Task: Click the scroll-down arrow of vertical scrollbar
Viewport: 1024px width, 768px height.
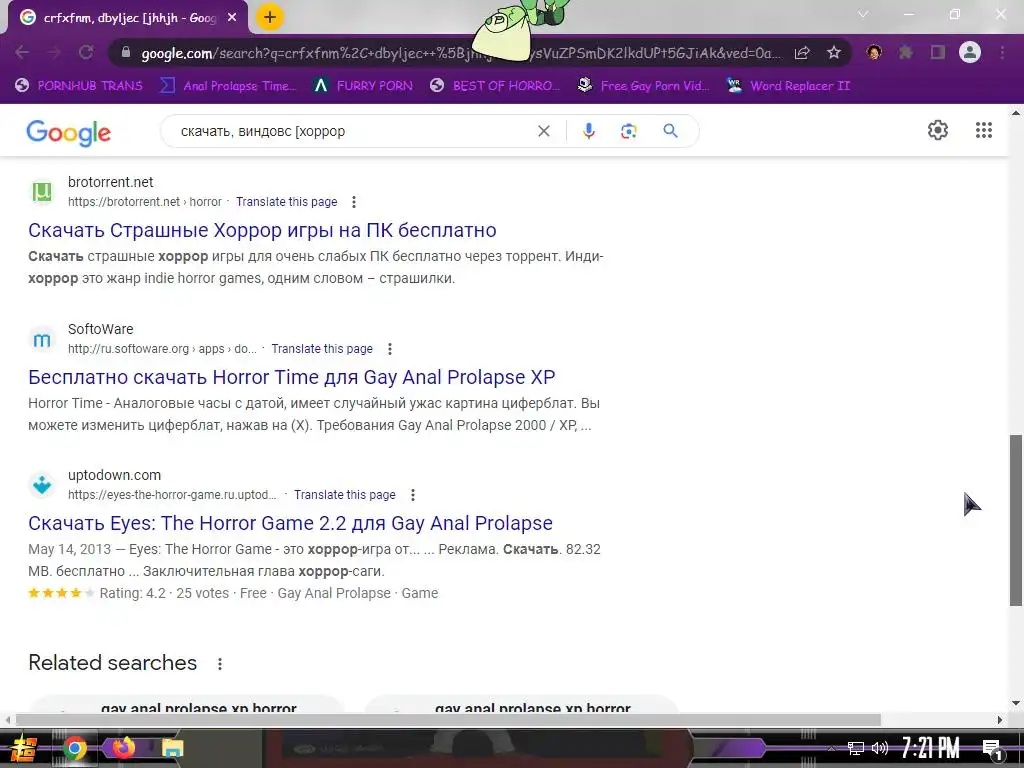Action: pos(1016,703)
